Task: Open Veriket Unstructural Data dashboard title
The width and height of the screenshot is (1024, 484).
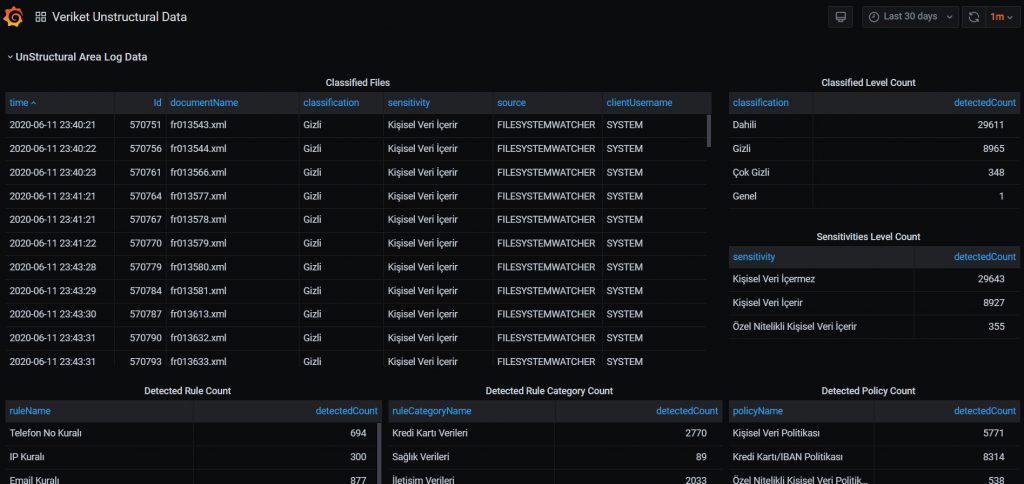Action: (x=120, y=17)
